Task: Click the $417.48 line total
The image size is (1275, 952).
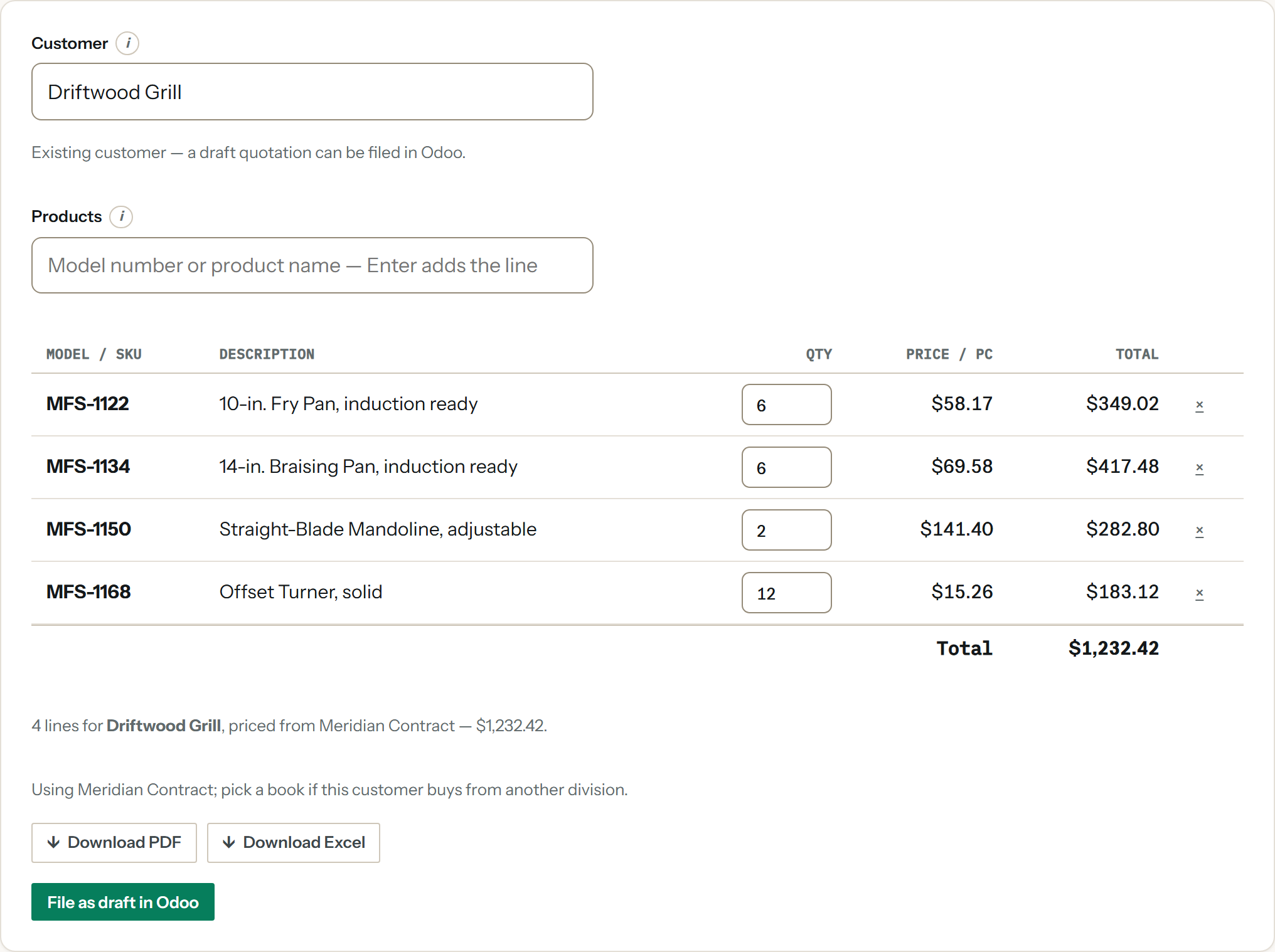Action: (x=1123, y=467)
